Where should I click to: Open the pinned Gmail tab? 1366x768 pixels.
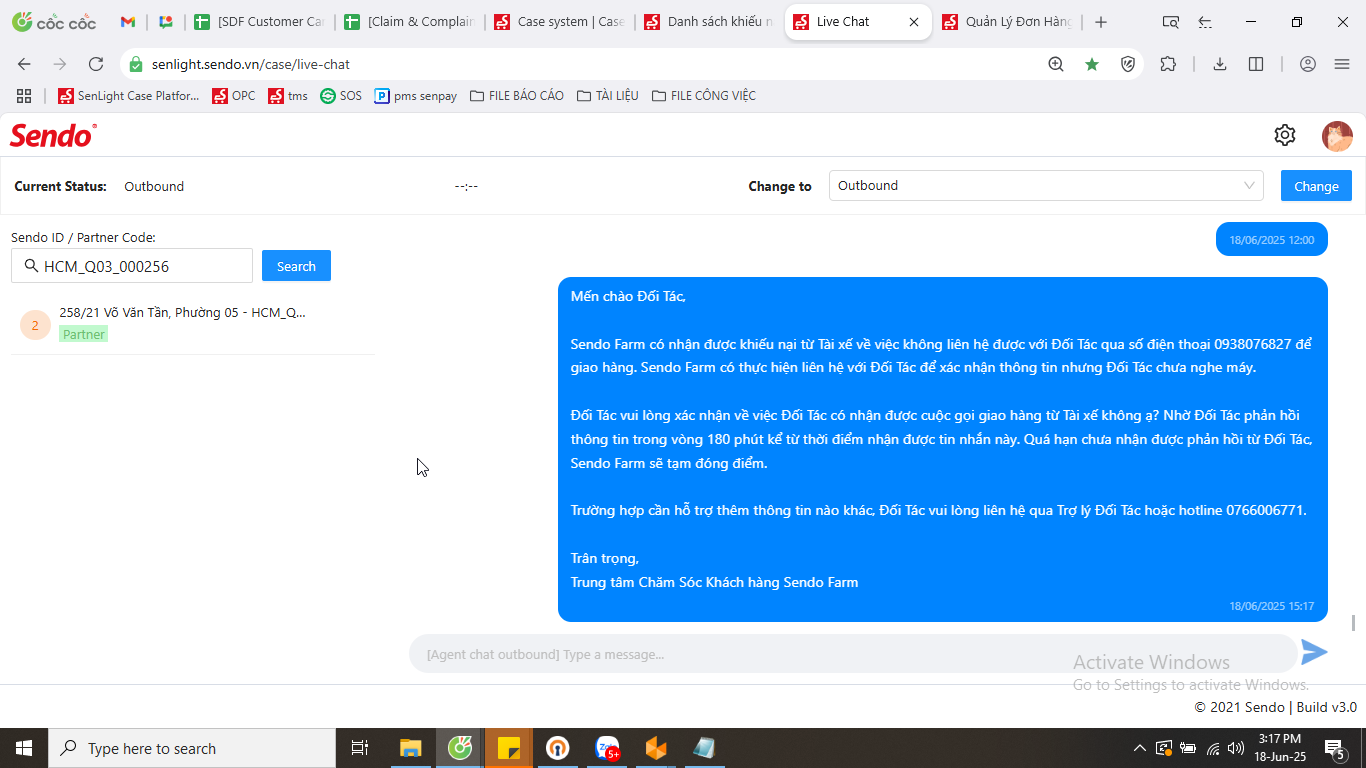[x=128, y=22]
